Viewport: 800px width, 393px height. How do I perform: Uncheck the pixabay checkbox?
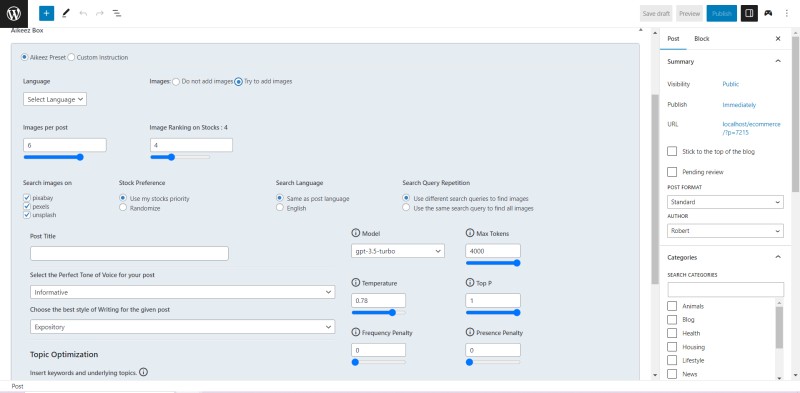(27, 198)
